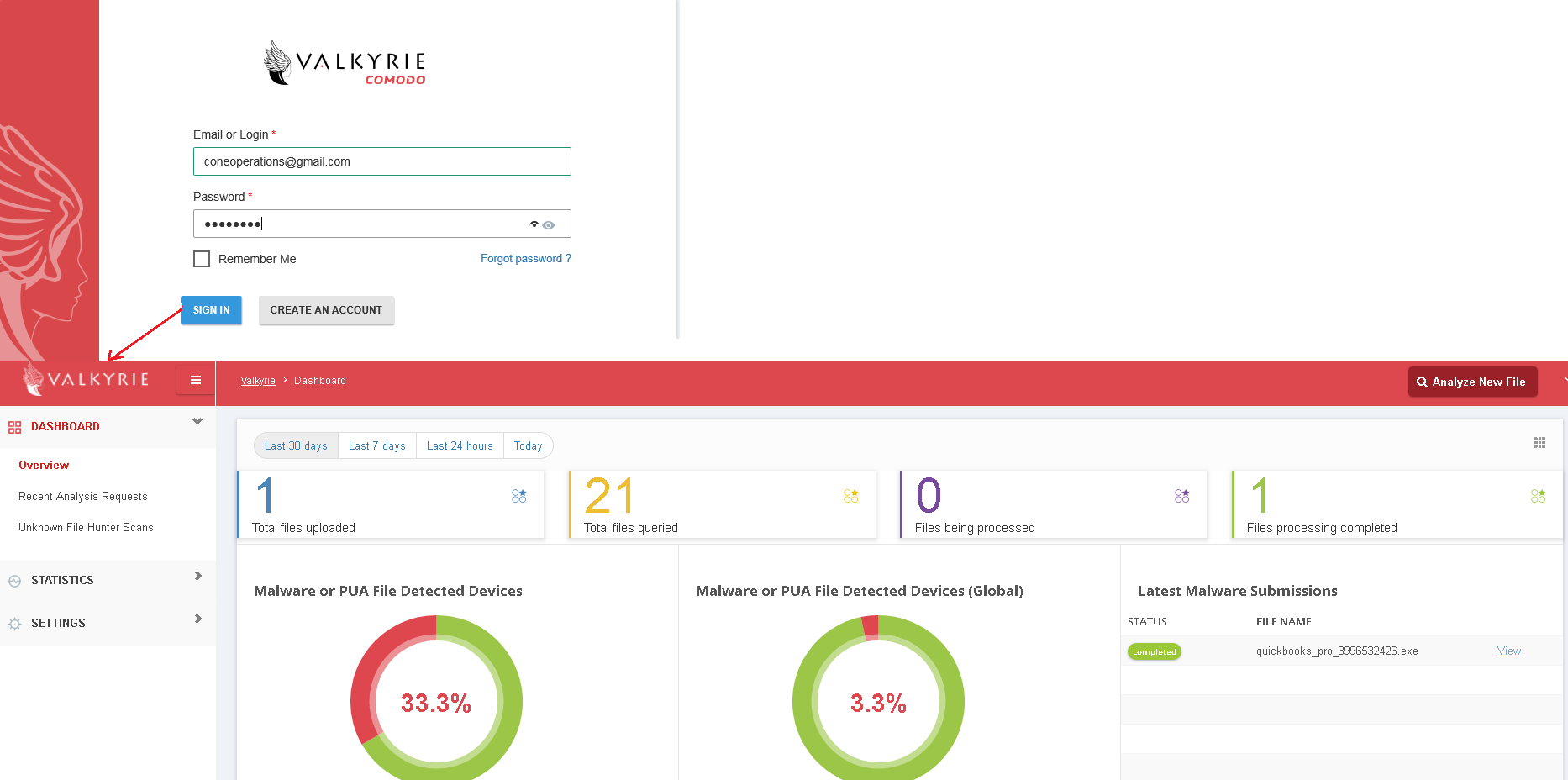Viewport: 1568px width, 780px height.
Task: Click the 3.3% global donut chart
Action: point(878,699)
